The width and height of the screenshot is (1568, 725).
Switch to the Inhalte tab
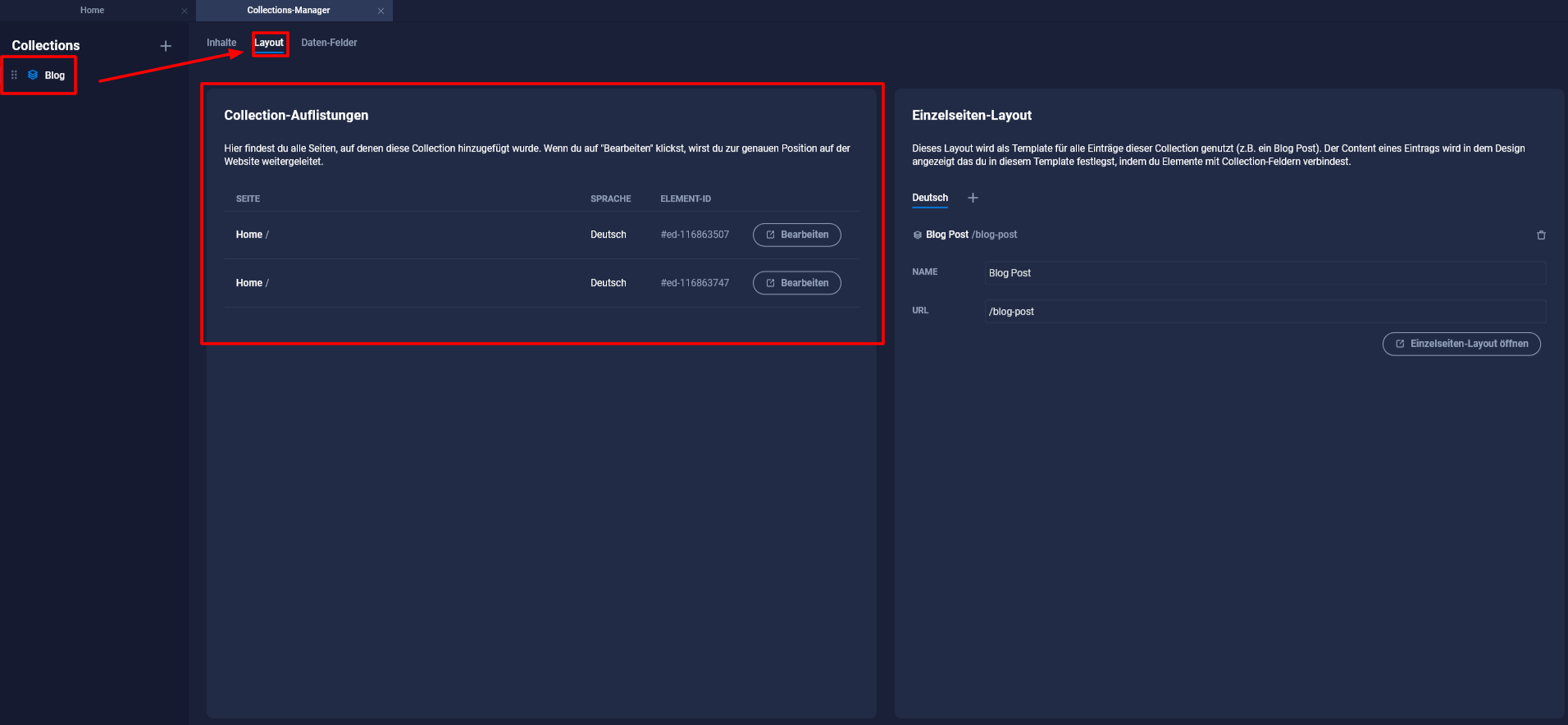point(221,43)
